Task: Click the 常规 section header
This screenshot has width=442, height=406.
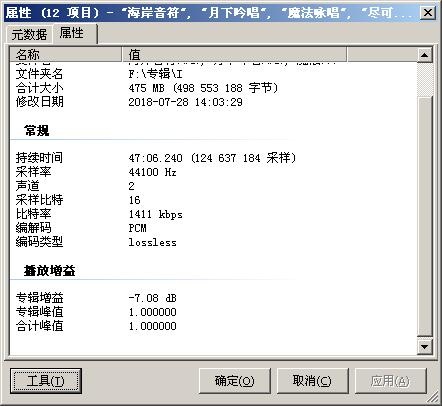Action: click(37, 131)
